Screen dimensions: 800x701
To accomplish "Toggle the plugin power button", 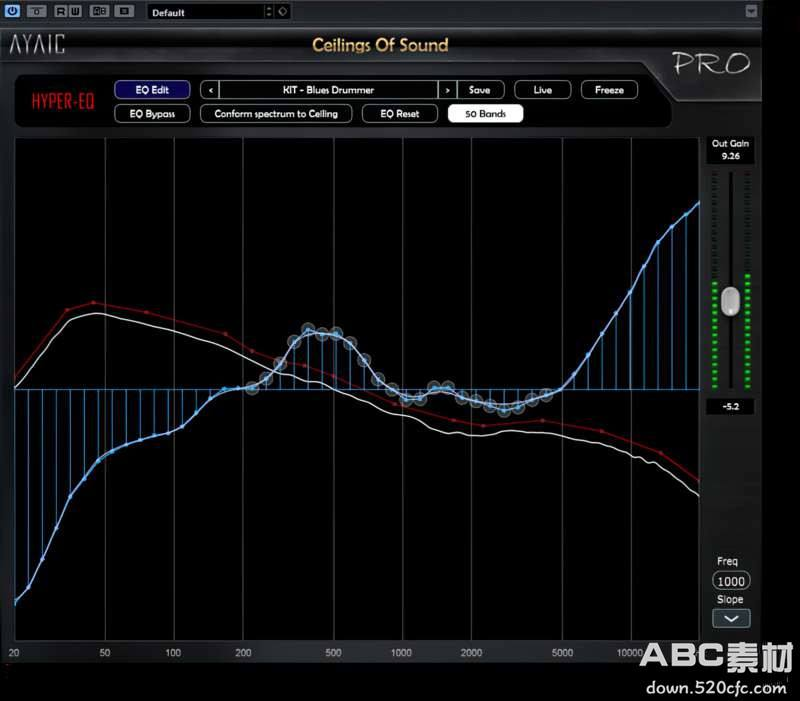I will click(12, 11).
